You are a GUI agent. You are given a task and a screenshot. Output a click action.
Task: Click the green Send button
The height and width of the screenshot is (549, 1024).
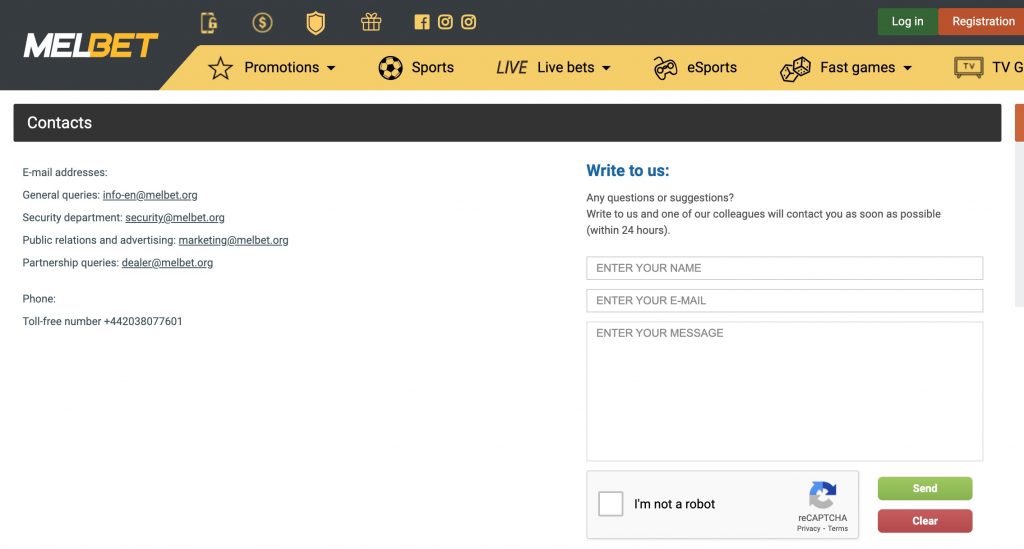pos(925,488)
